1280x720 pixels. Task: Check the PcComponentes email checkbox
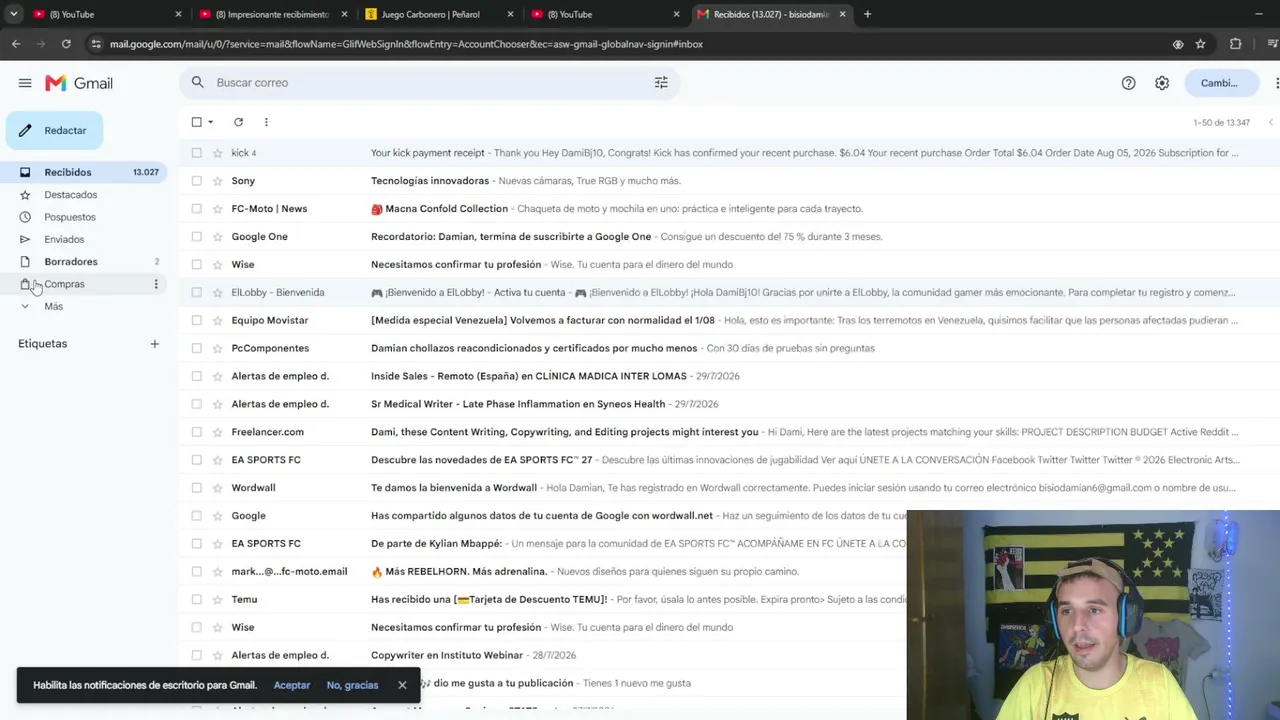[196, 348]
